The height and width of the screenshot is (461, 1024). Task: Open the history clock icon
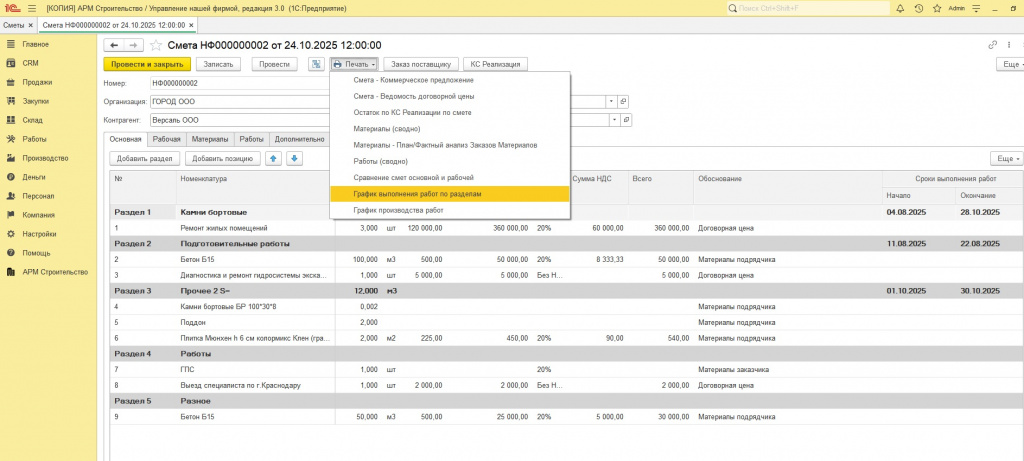click(x=919, y=8)
